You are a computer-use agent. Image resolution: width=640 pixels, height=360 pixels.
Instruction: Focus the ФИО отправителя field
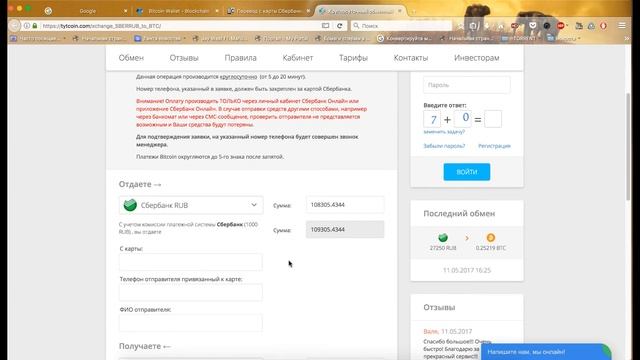[x=191, y=323]
